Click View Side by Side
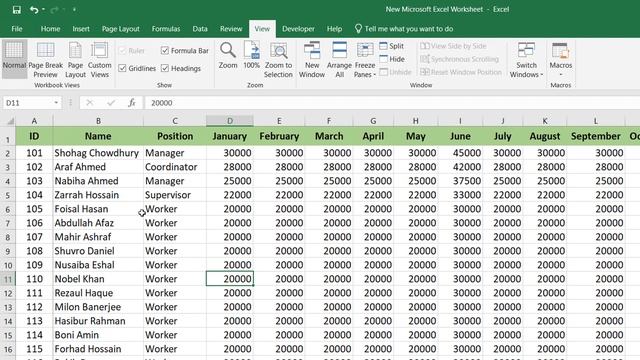The width and height of the screenshot is (640, 360). pos(453,46)
